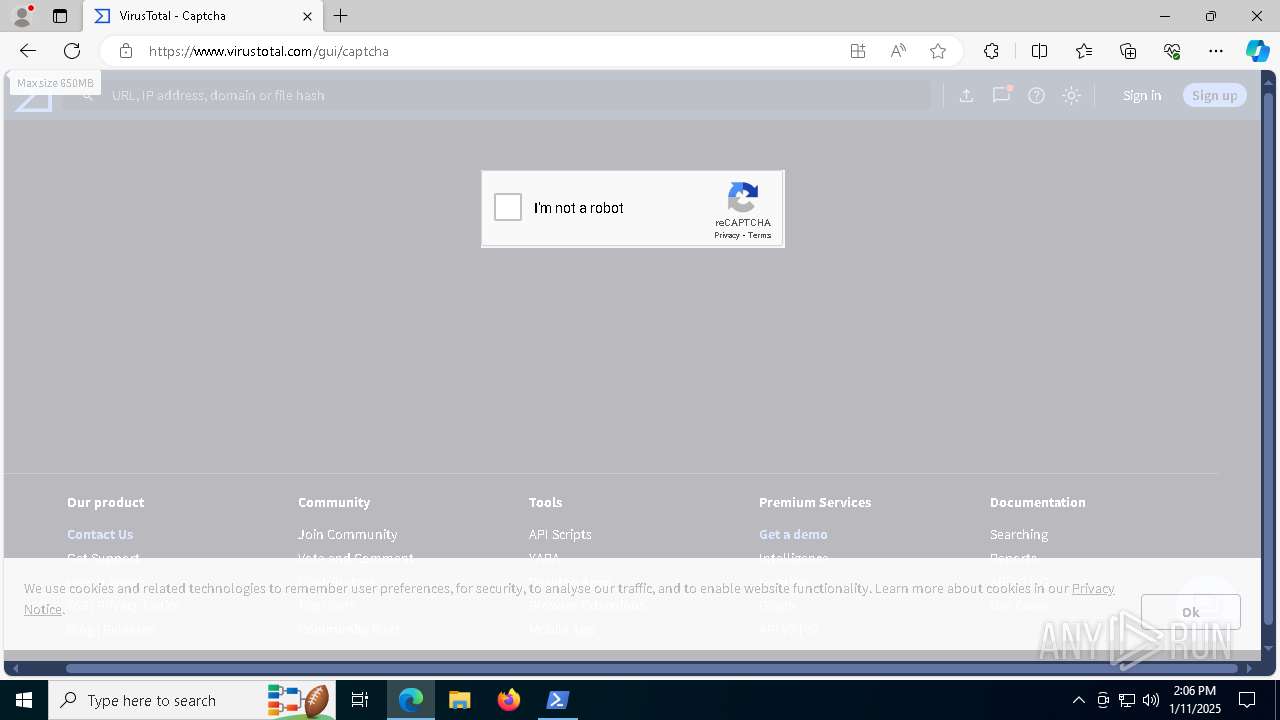1280x720 pixels.
Task: Toggle VirusTotal light/dark theme
Action: coord(1072,95)
